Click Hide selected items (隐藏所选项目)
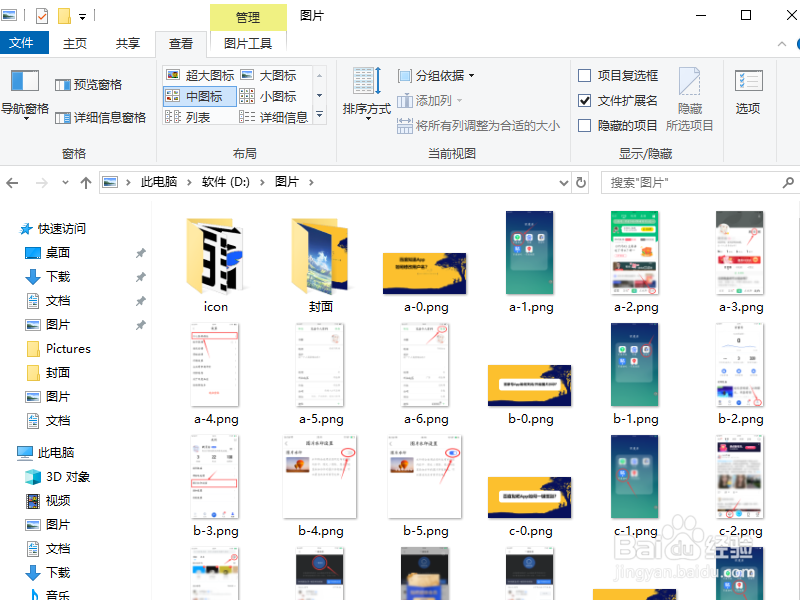The image size is (800, 600). click(689, 99)
